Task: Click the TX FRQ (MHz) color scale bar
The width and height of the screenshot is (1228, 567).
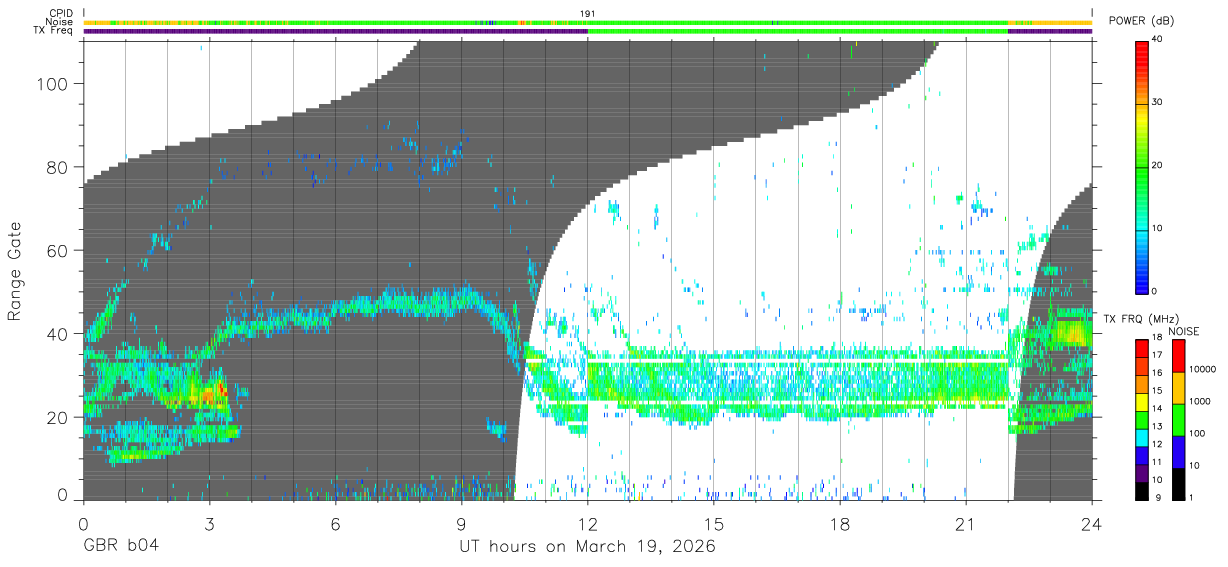Action: (1142, 419)
